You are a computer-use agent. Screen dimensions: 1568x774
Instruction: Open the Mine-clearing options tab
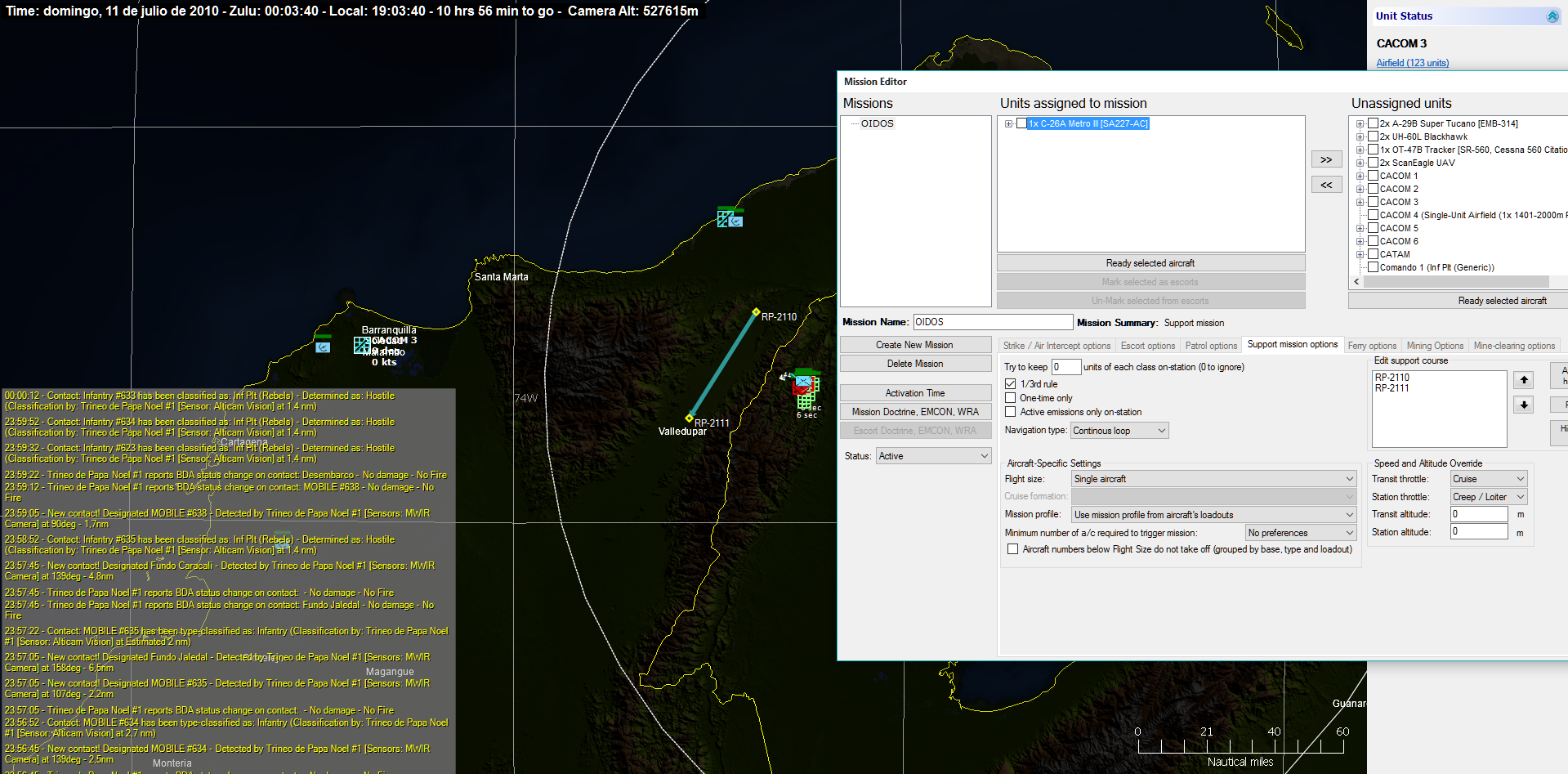1514,346
